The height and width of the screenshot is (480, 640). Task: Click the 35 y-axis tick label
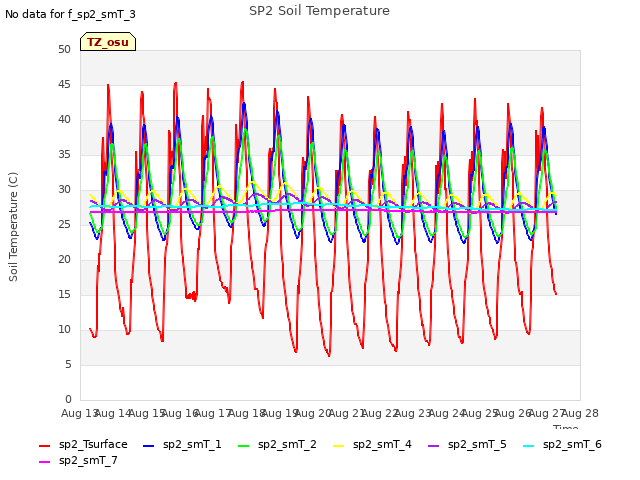tap(64, 154)
